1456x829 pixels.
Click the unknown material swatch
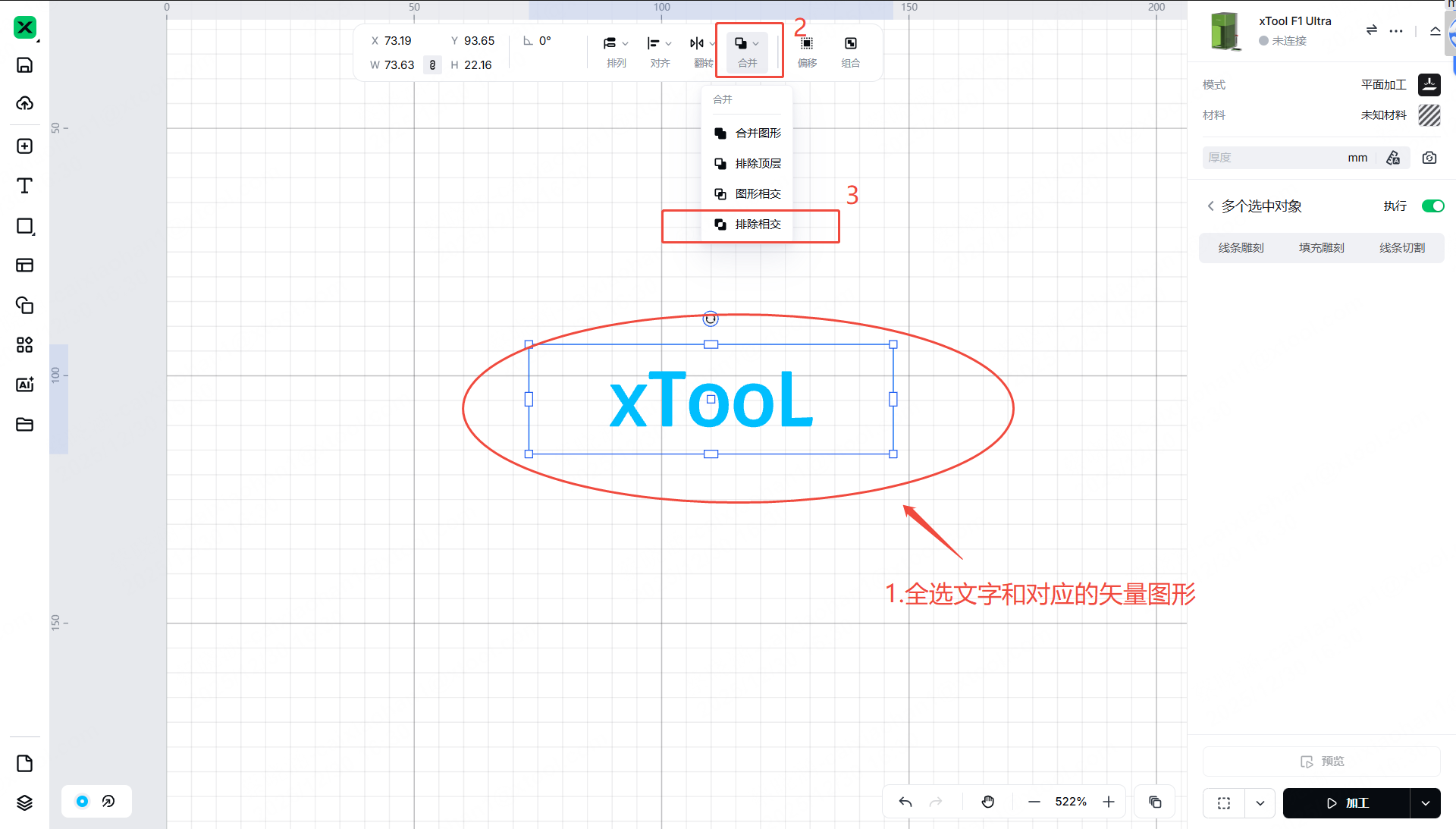pyautogui.click(x=1429, y=115)
